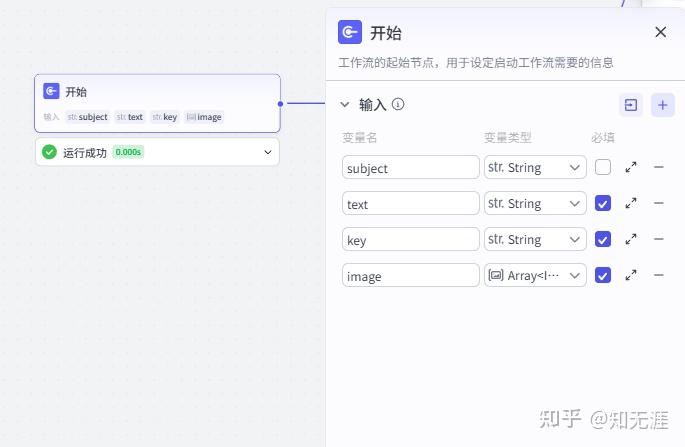685x447 pixels.
Task: Open the Array type dropdown for image
Action: pos(535,275)
